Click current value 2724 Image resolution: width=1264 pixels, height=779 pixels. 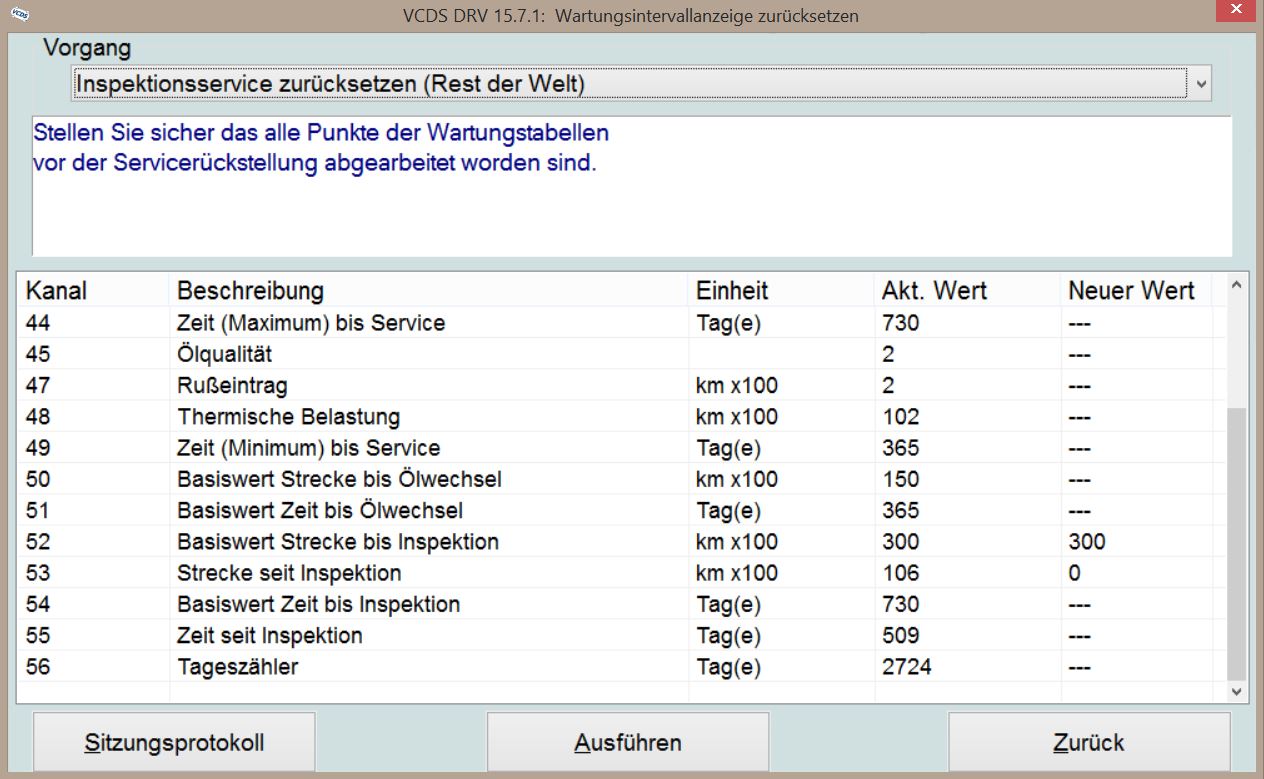907,666
